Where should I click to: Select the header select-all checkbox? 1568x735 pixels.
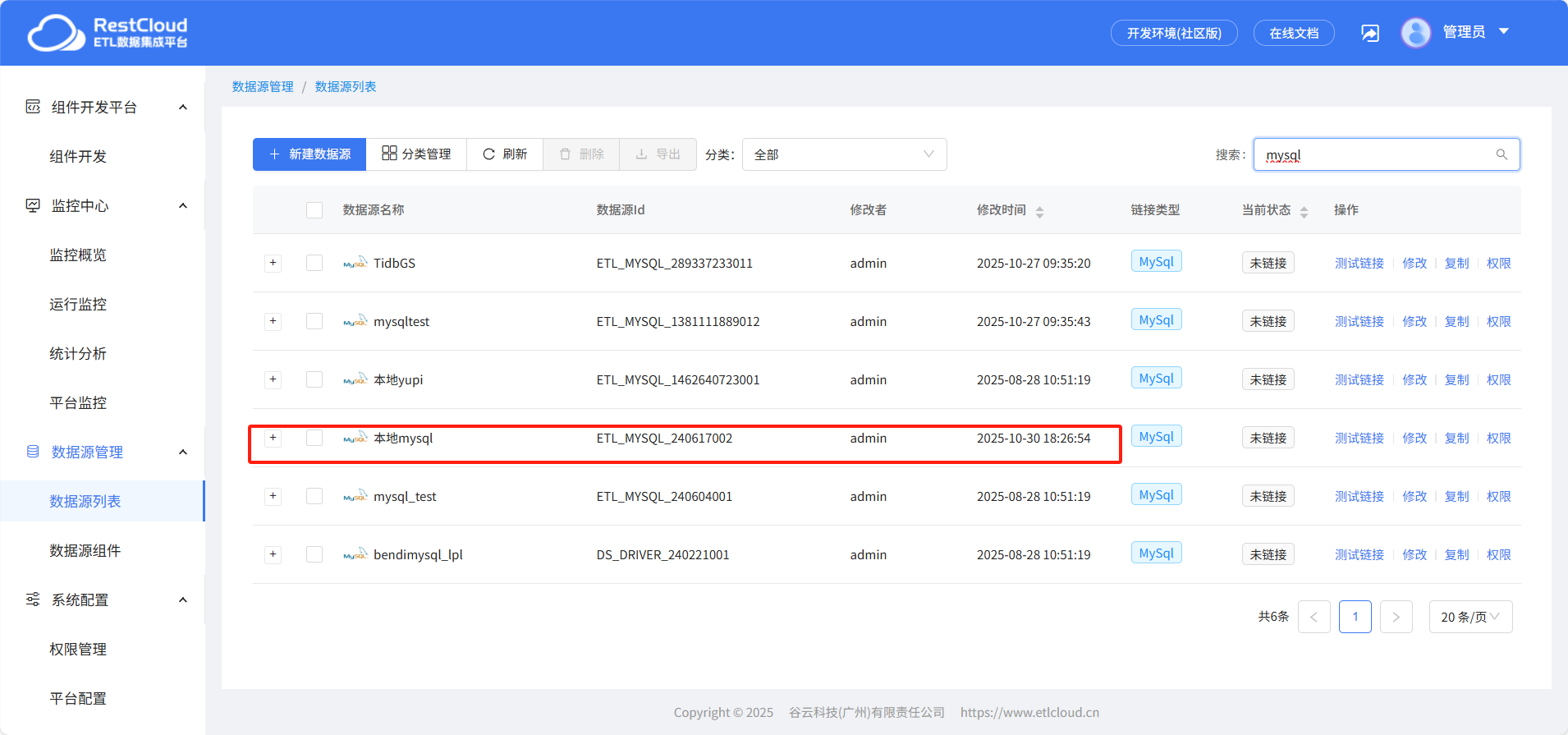pyautogui.click(x=314, y=210)
